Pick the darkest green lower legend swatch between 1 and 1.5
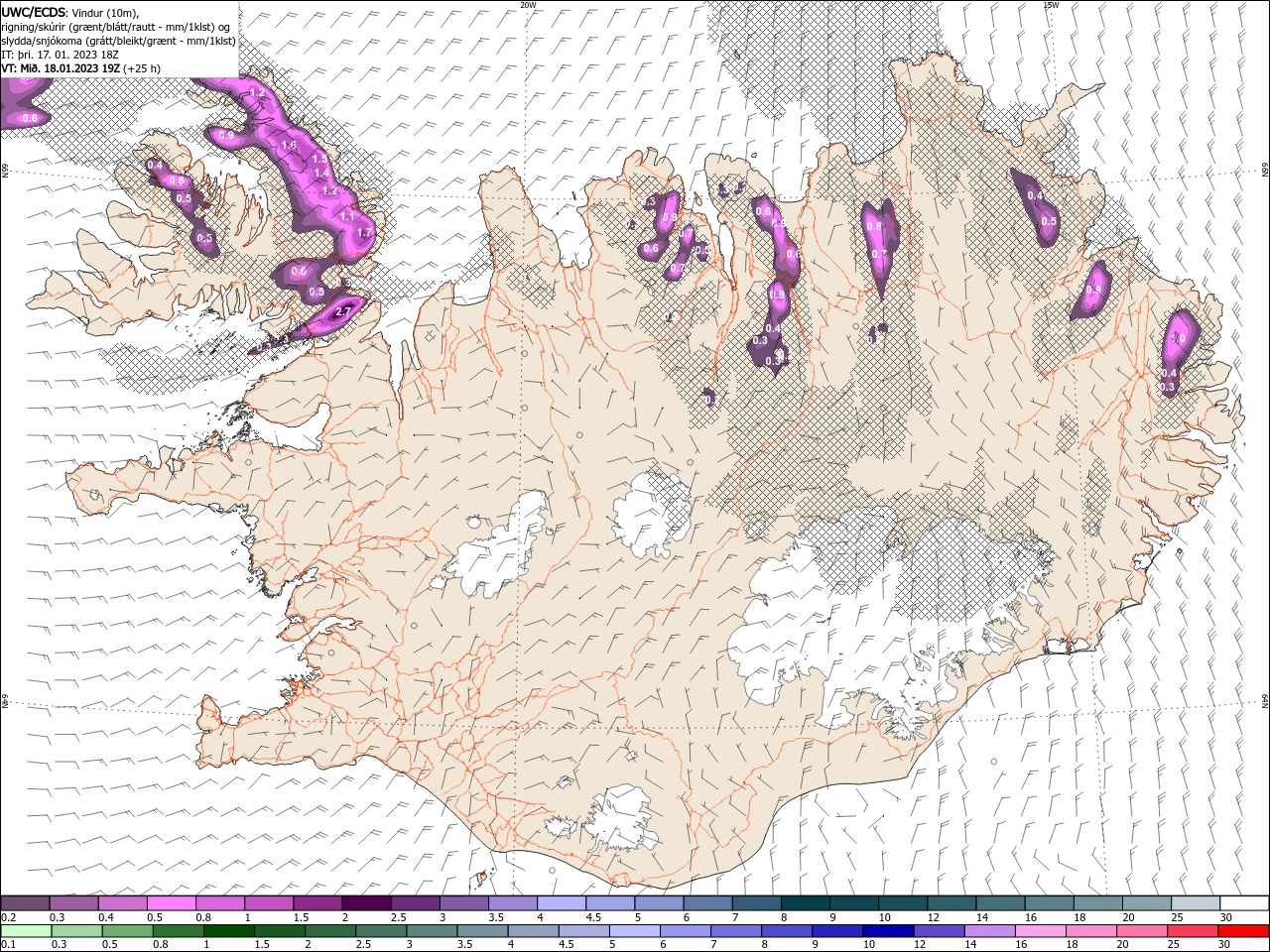1270x952 pixels. coord(228,931)
